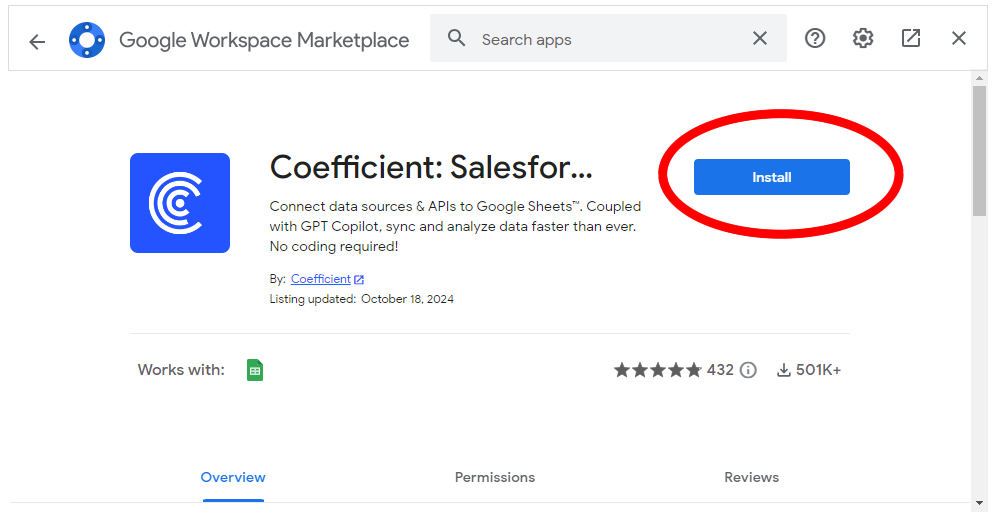1001x524 pixels.
Task: Switch to the Permissions tab
Action: click(495, 477)
